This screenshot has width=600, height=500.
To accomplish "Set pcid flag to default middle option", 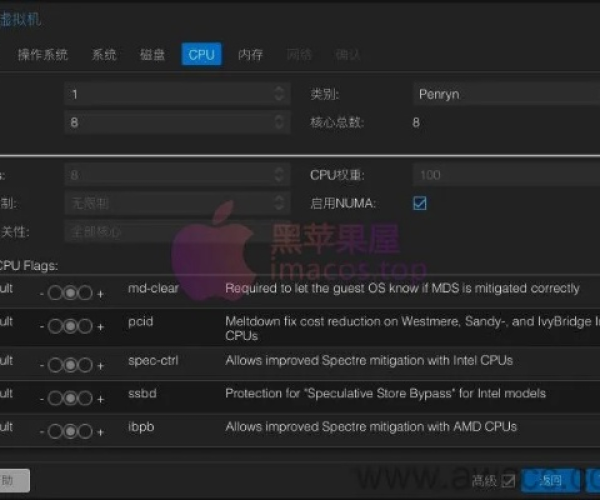I will pos(70,326).
